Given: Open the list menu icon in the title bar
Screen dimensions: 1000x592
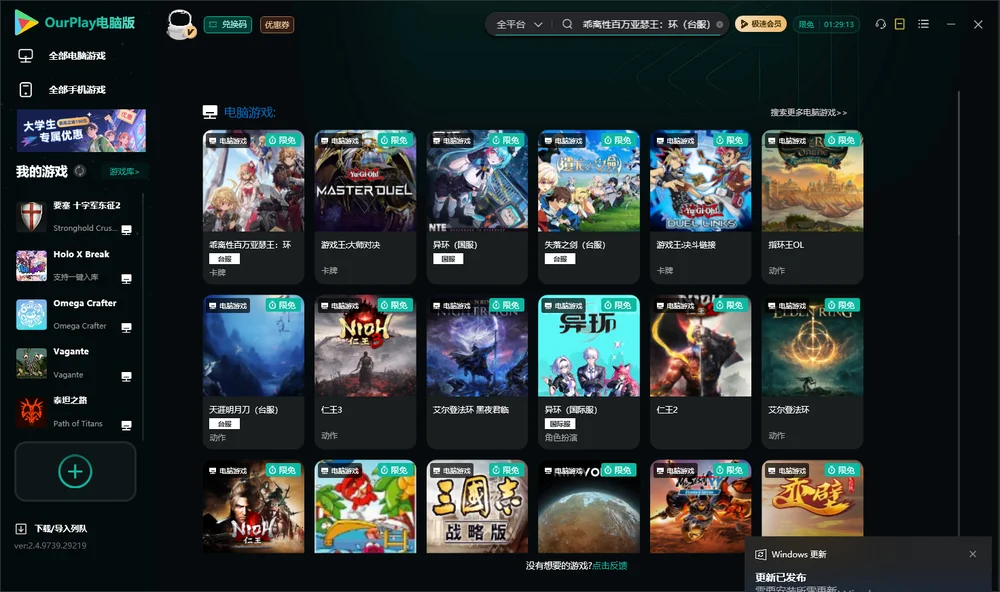Looking at the screenshot, I should tap(923, 24).
